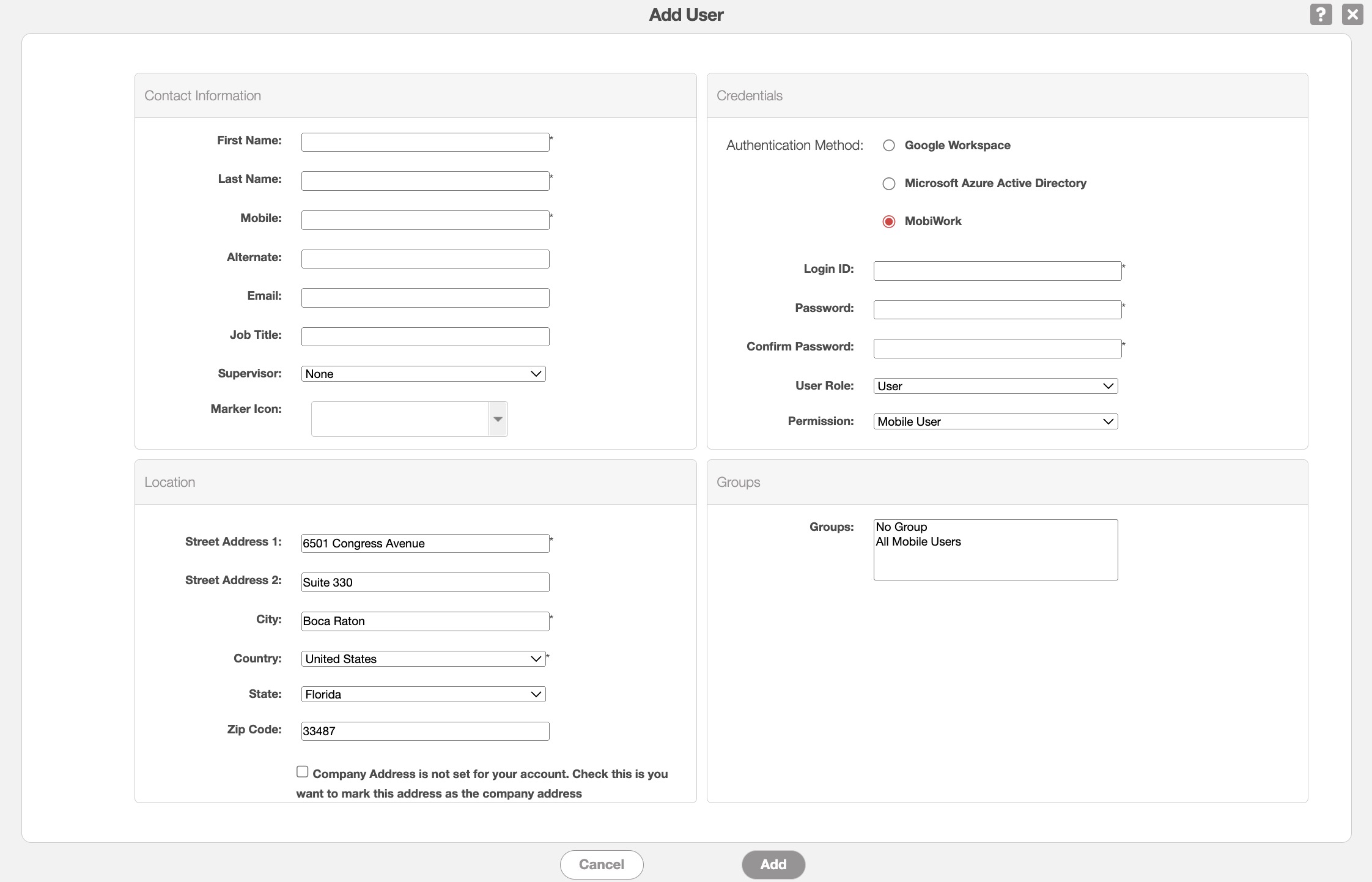Open the Supervisor dropdown
This screenshot has height=882, width=1372.
pyautogui.click(x=423, y=374)
